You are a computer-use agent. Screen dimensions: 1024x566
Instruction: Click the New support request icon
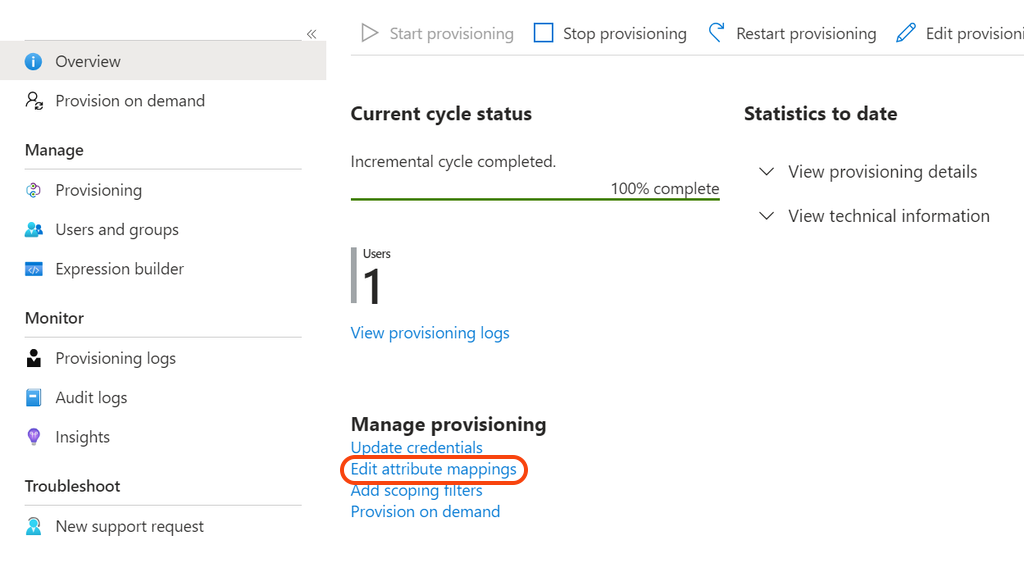(33, 526)
